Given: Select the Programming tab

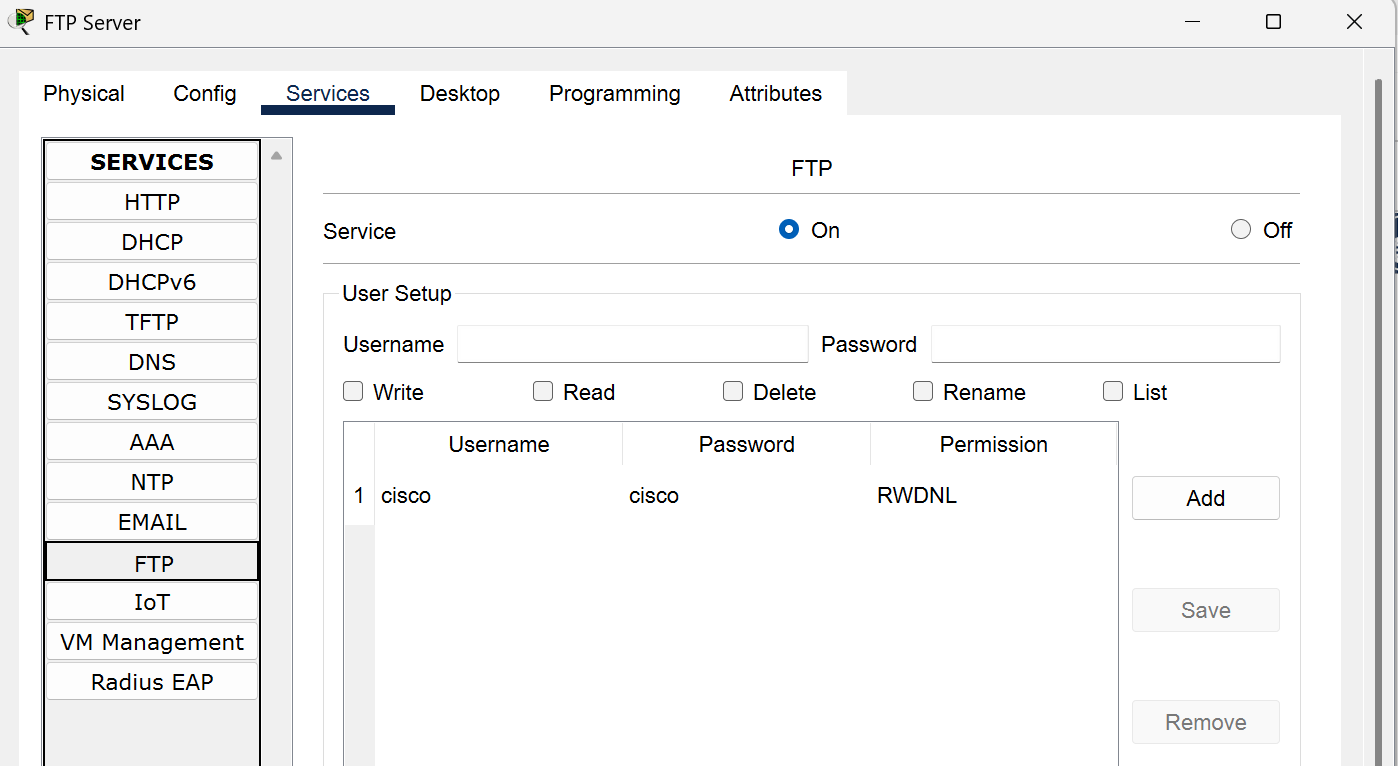Looking at the screenshot, I should [614, 93].
